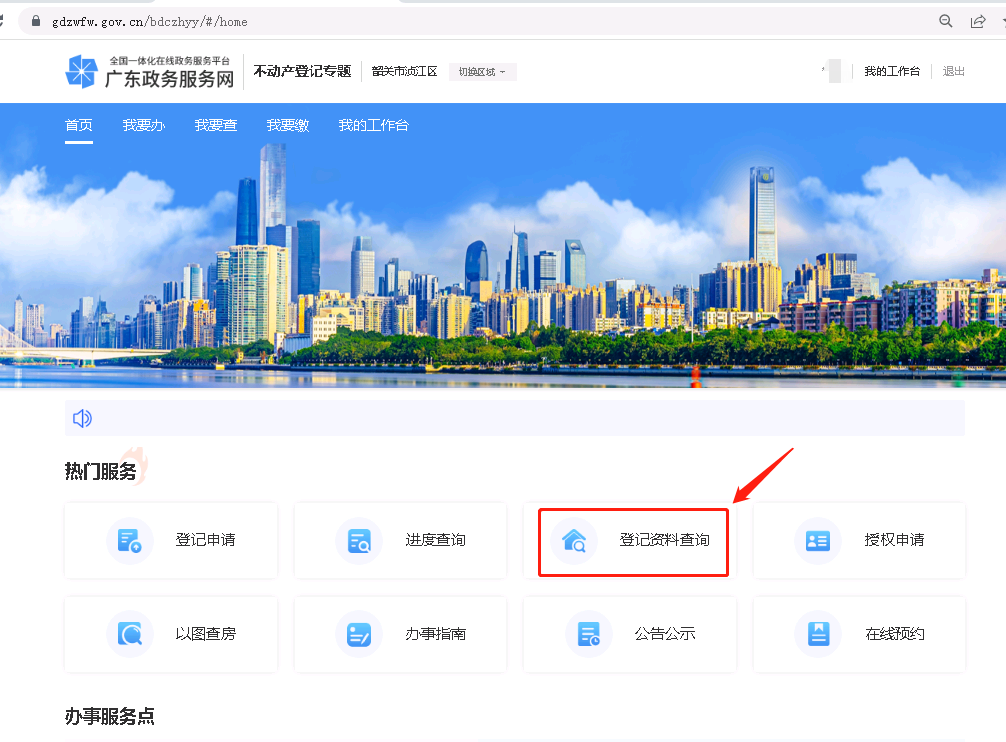Click the 办事指南 edit icon
This screenshot has width=1006, height=742.
tap(359, 634)
